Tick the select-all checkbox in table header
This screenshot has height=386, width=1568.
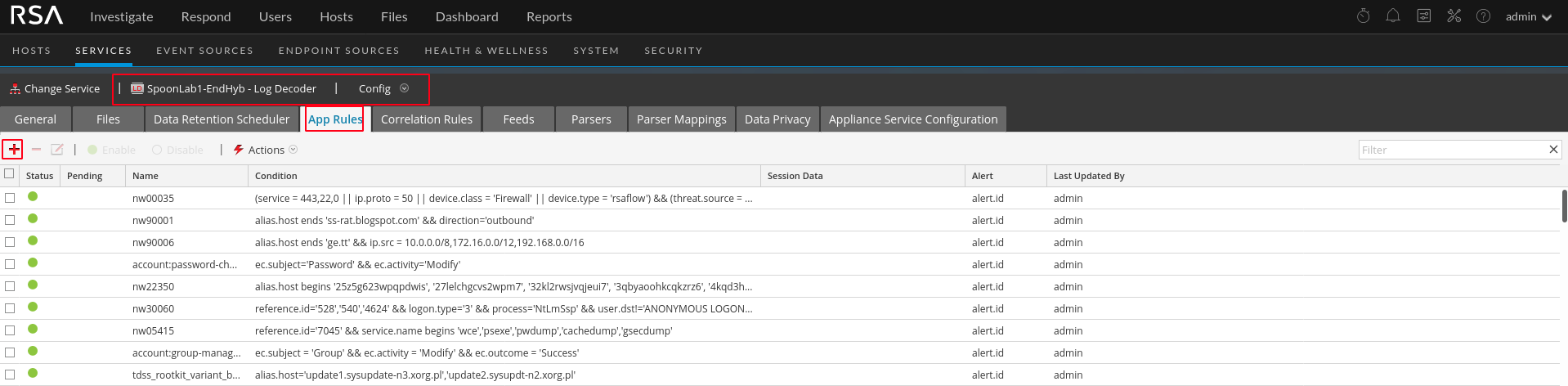(10, 174)
